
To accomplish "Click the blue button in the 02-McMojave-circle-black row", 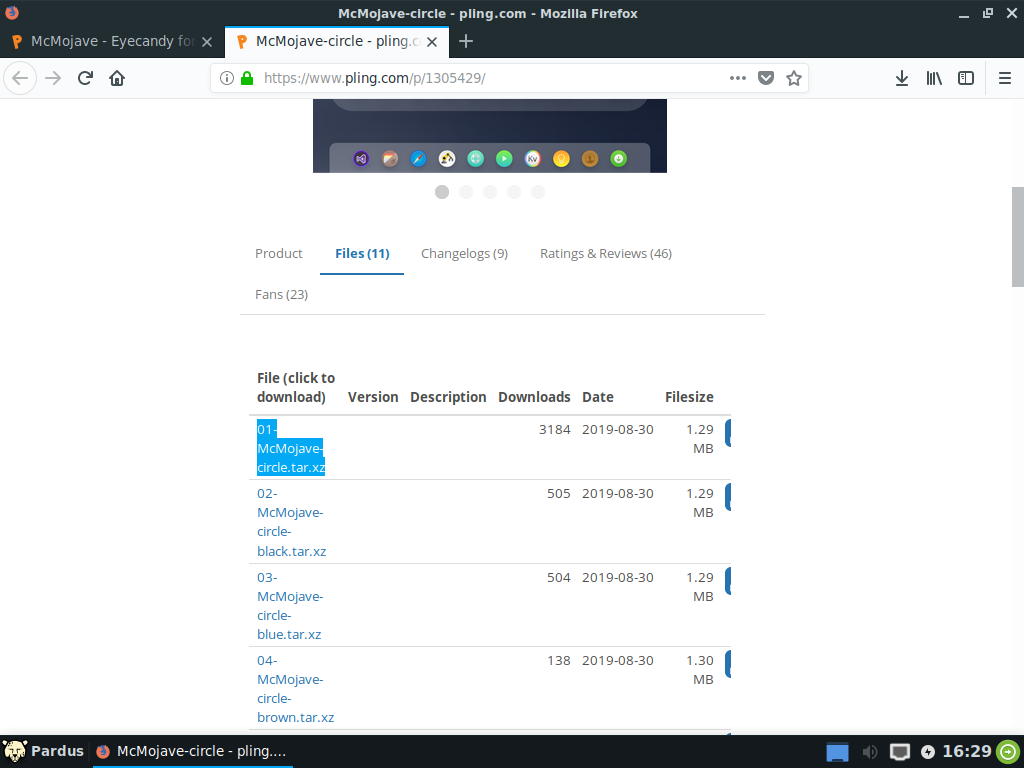I will pyautogui.click(x=728, y=497).
